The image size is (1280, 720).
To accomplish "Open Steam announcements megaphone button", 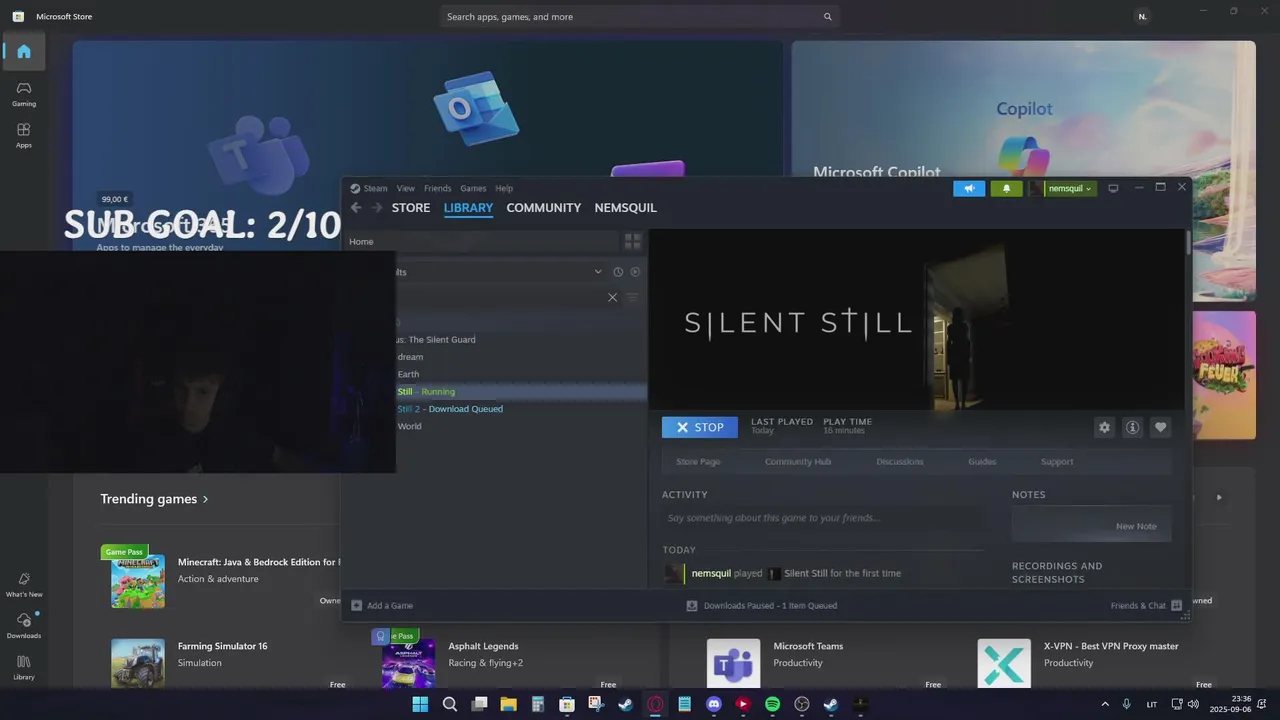I will point(969,188).
